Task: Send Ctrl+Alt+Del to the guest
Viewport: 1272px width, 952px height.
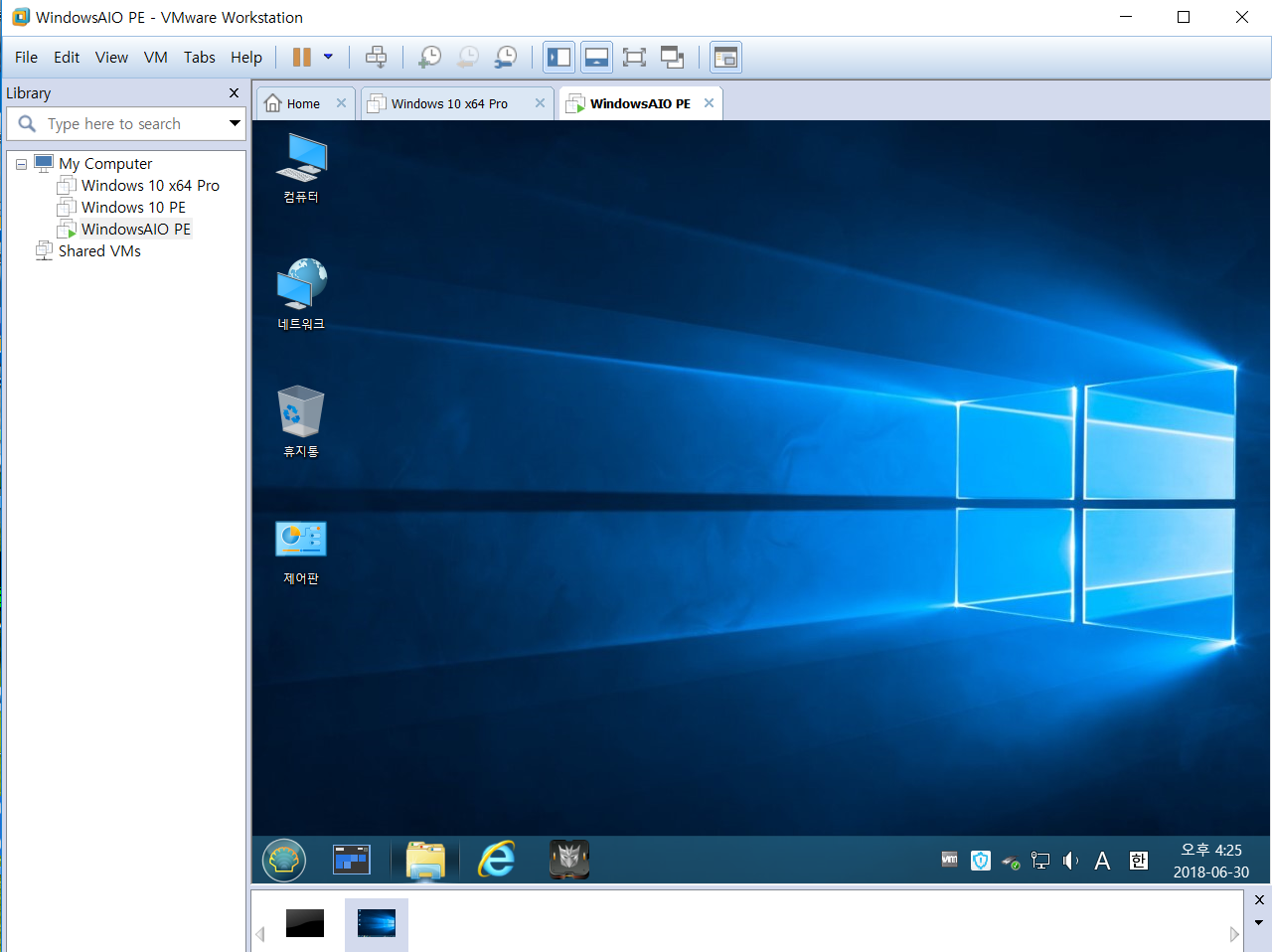Action: point(376,58)
